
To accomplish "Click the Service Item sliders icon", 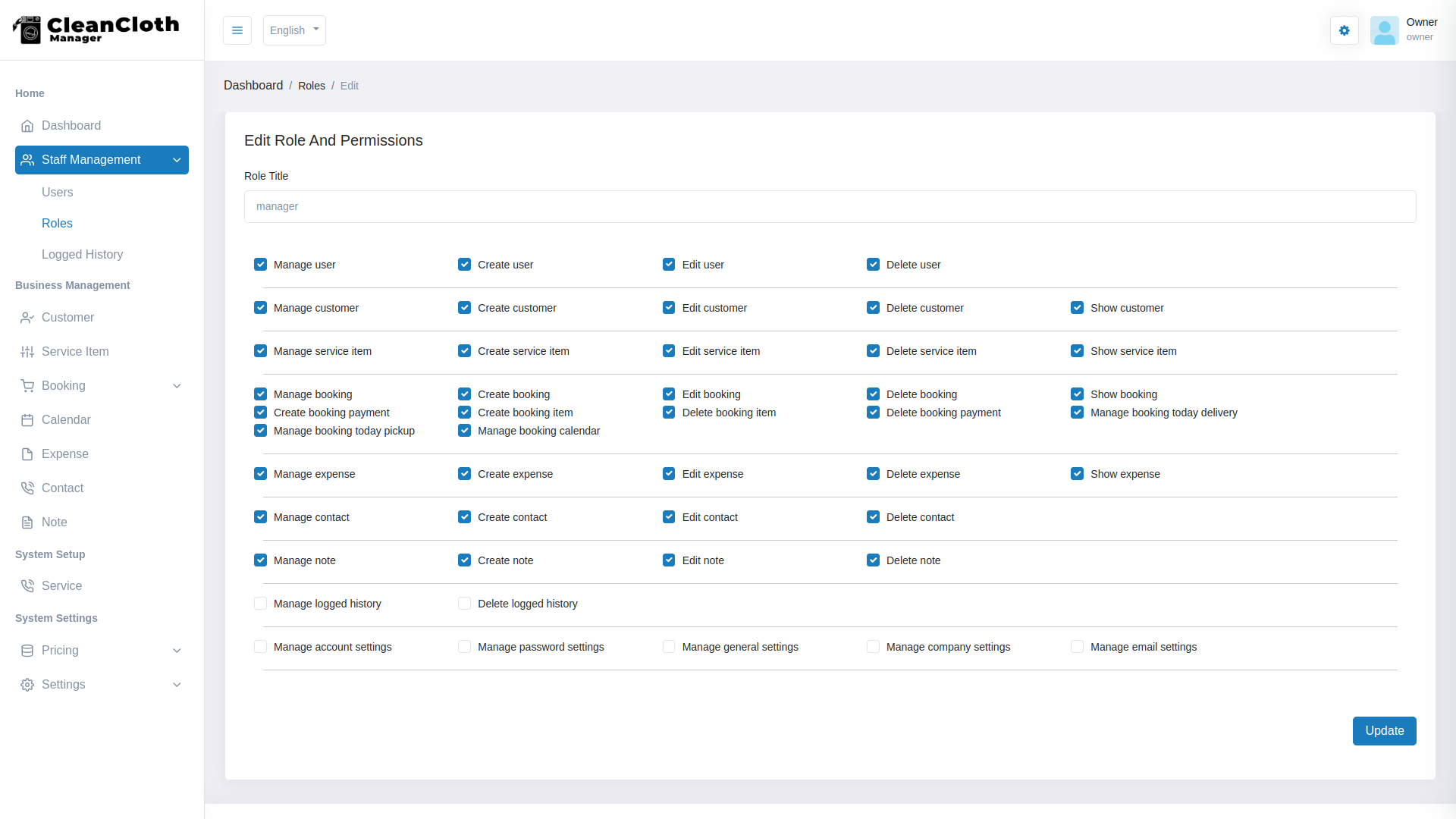I will pyautogui.click(x=27, y=352).
